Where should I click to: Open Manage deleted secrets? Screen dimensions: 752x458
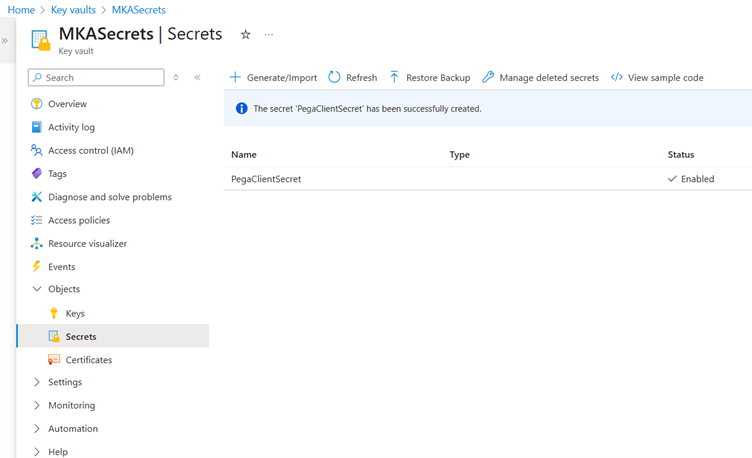(x=540, y=78)
